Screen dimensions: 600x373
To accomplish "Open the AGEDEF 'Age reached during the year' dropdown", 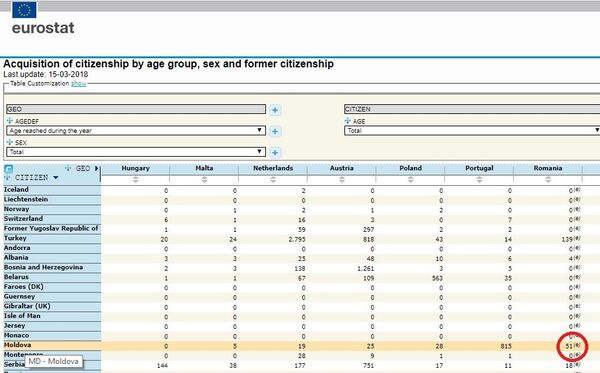I will point(136,130).
